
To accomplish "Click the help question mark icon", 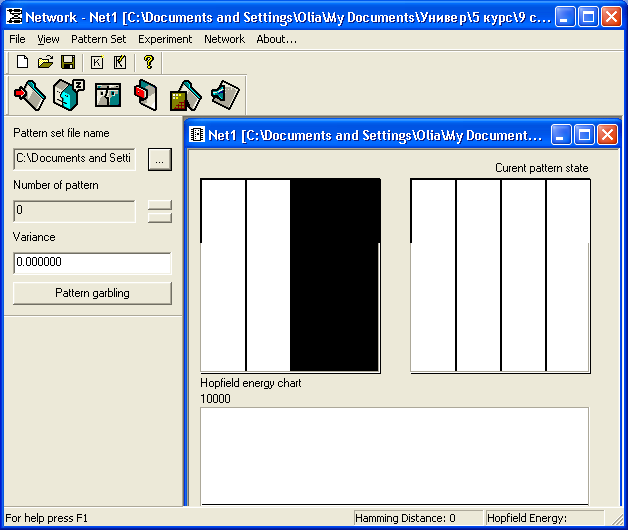I will click(148, 62).
